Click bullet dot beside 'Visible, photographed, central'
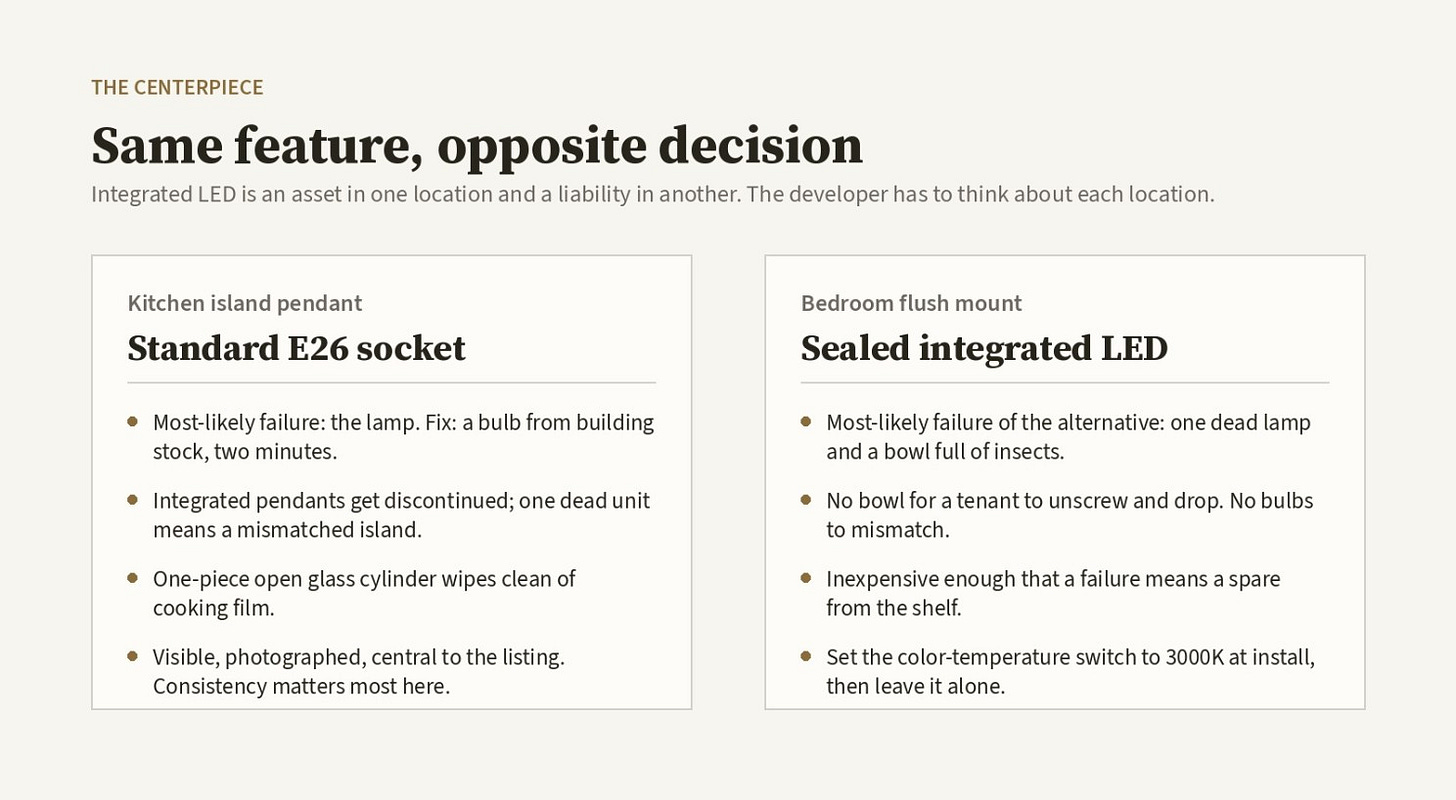Image resolution: width=1456 pixels, height=800 pixels. 133,656
